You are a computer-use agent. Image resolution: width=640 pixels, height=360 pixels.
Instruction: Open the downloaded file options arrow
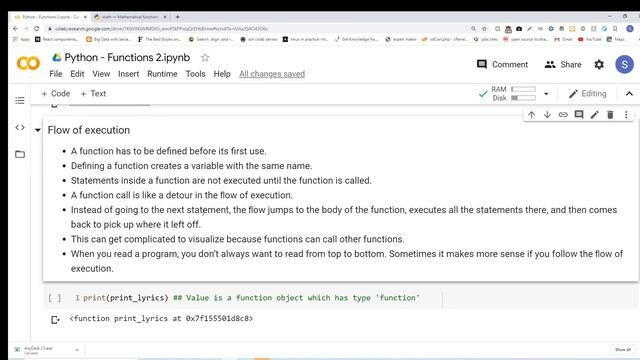click(77, 350)
